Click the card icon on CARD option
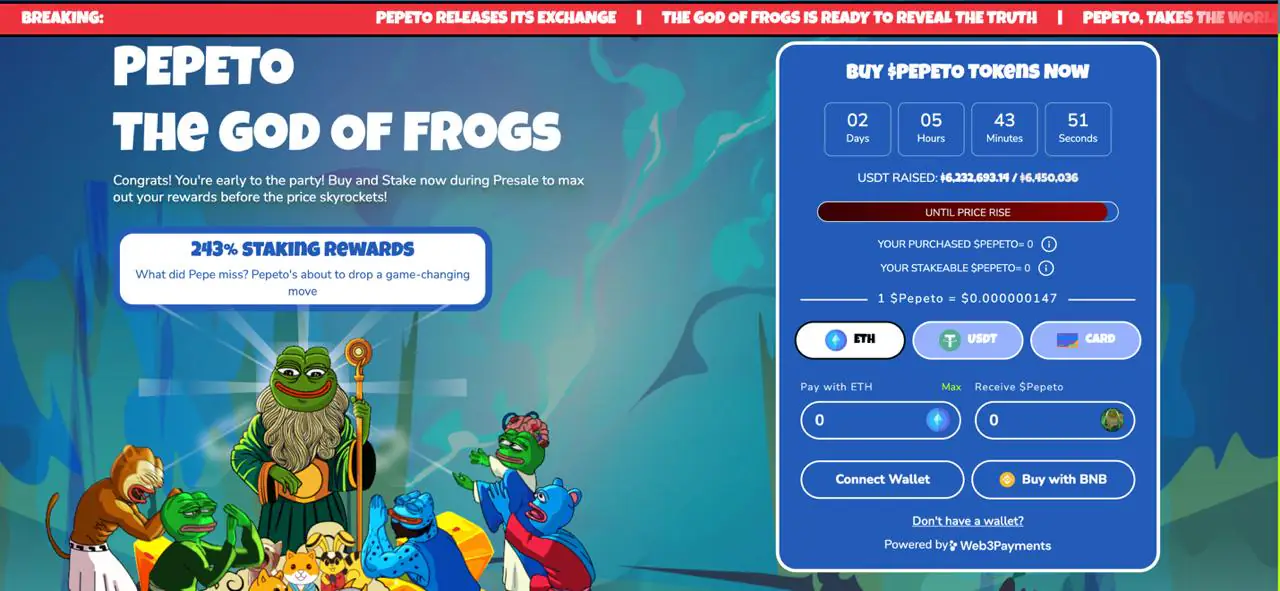The height and width of the screenshot is (591, 1280). tap(1067, 340)
